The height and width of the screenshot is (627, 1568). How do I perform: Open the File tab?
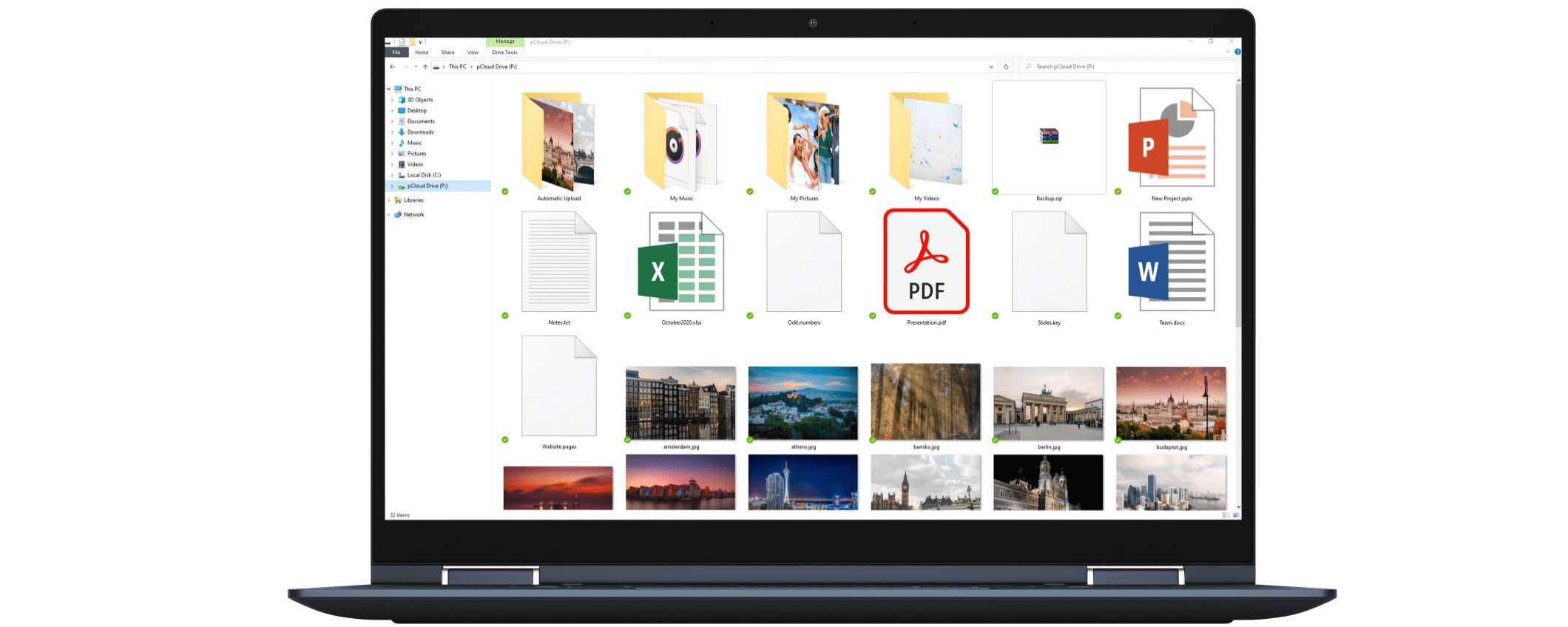pos(396,52)
